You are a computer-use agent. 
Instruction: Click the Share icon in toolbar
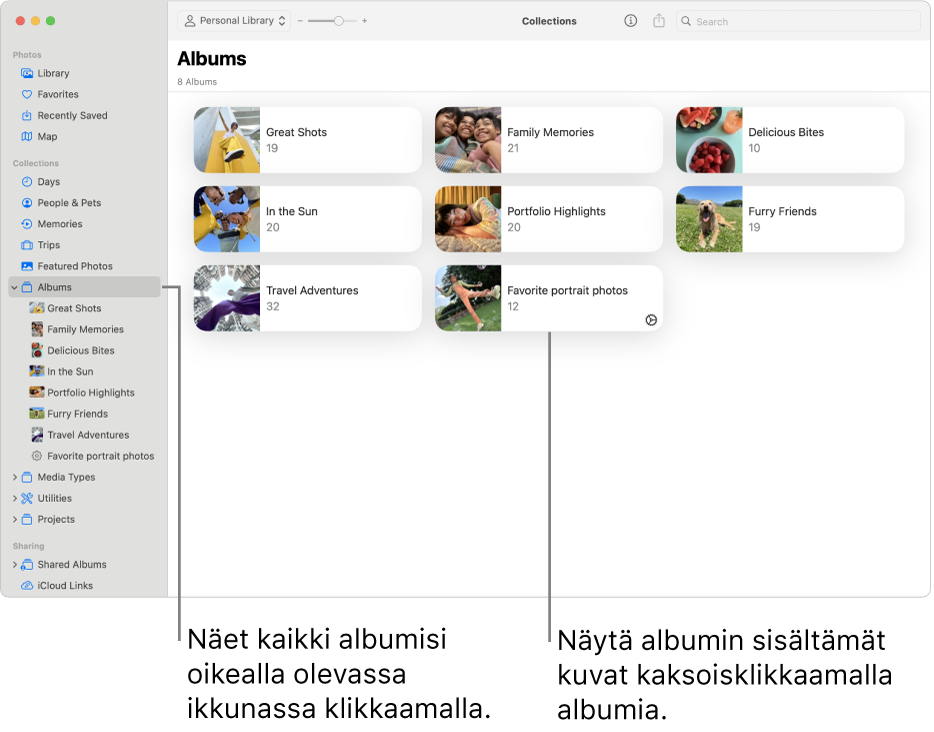pos(659,21)
